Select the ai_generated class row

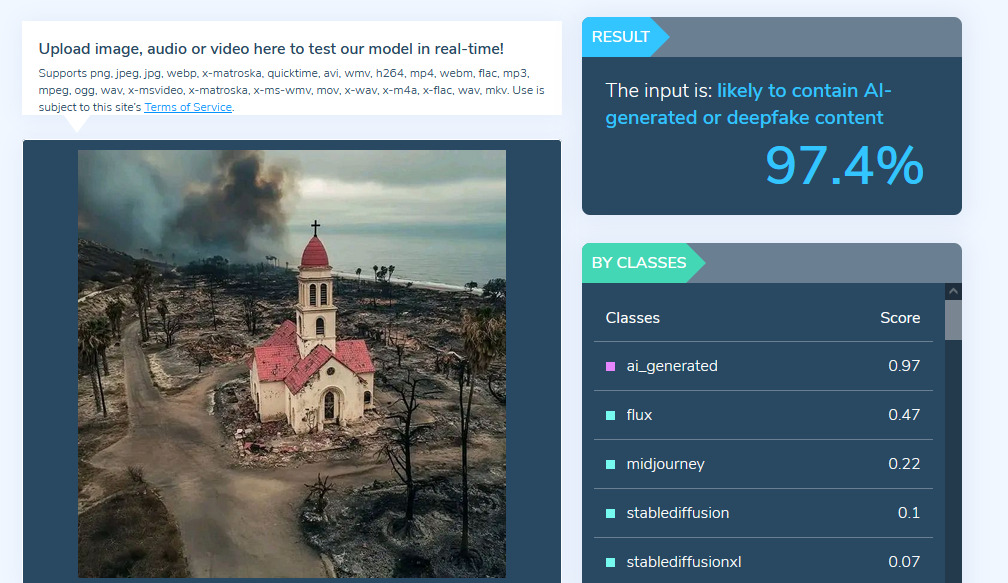763,366
